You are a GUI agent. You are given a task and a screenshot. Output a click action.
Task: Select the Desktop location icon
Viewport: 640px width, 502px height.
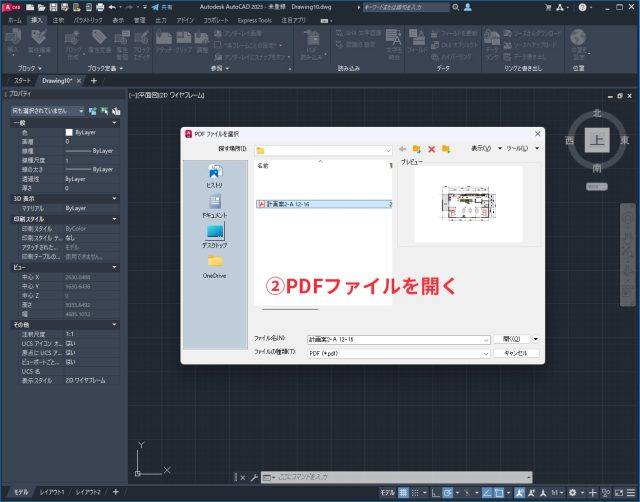(215, 235)
